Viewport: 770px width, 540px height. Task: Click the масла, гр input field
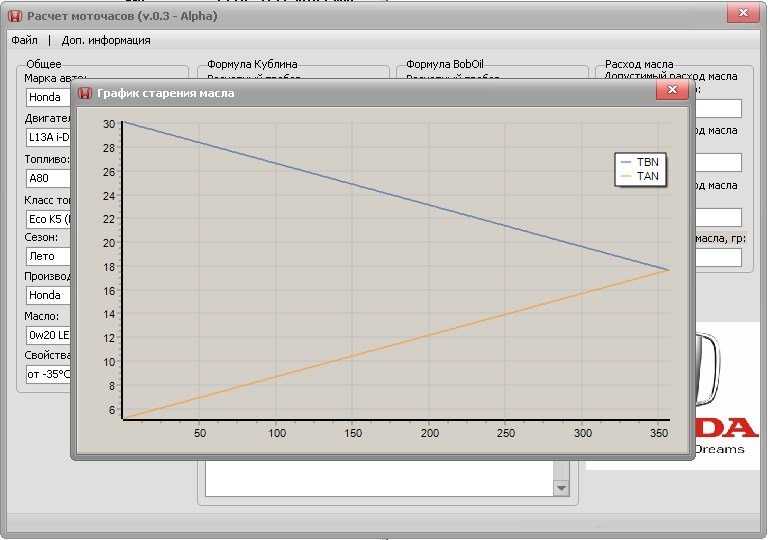[718, 258]
